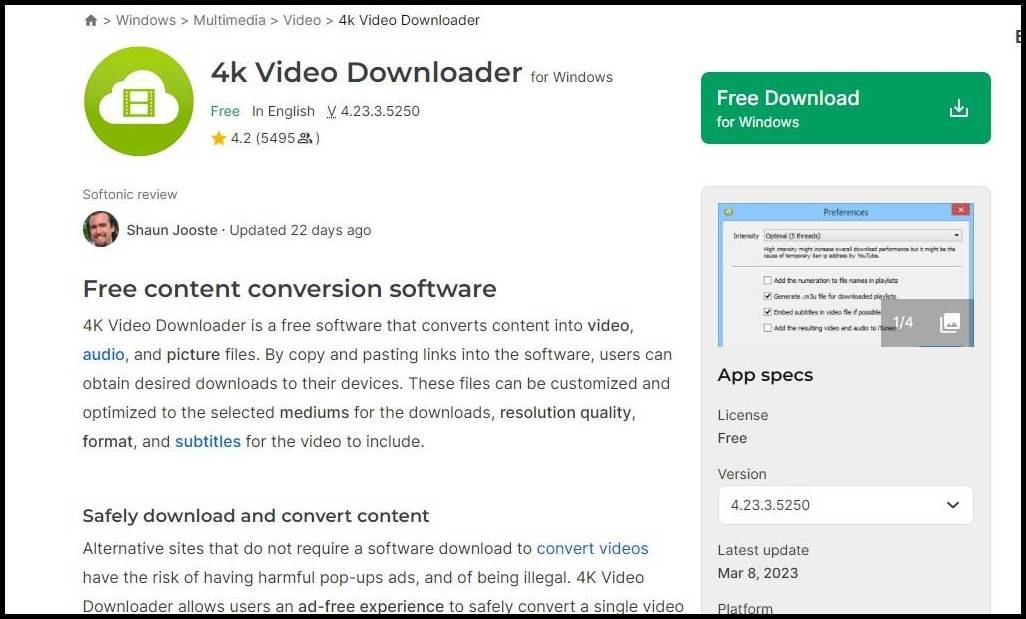1026x619 pixels.
Task: Click the chevron arrow in Version dropdown
Action: pos(953,505)
